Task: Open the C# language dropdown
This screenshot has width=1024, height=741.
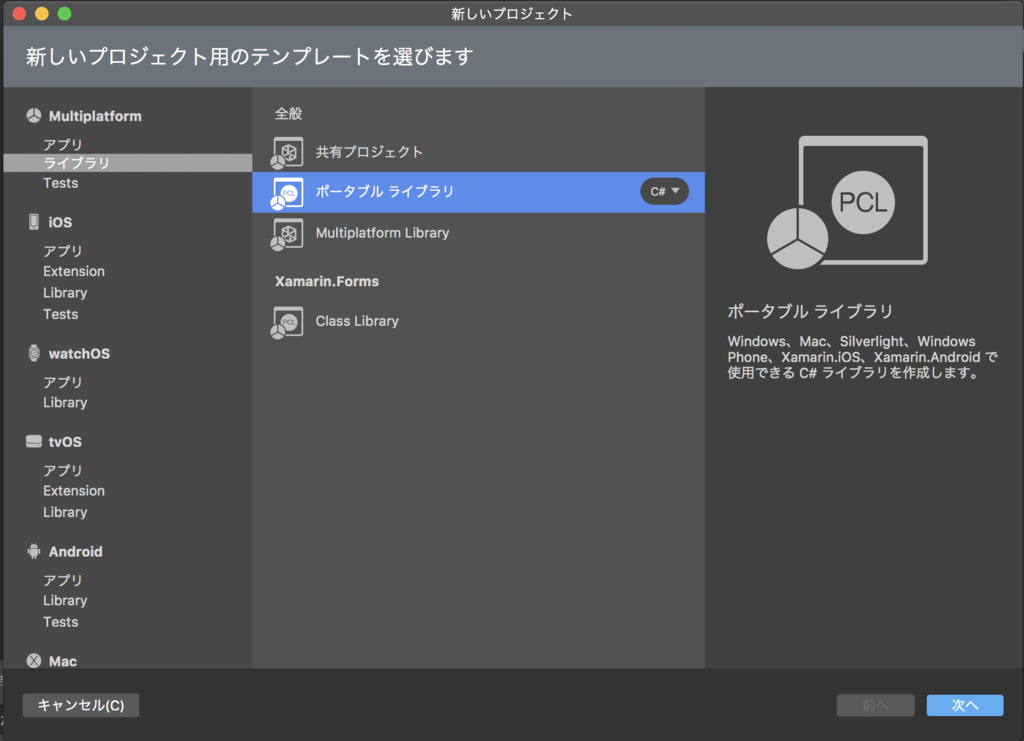Action: click(665, 191)
